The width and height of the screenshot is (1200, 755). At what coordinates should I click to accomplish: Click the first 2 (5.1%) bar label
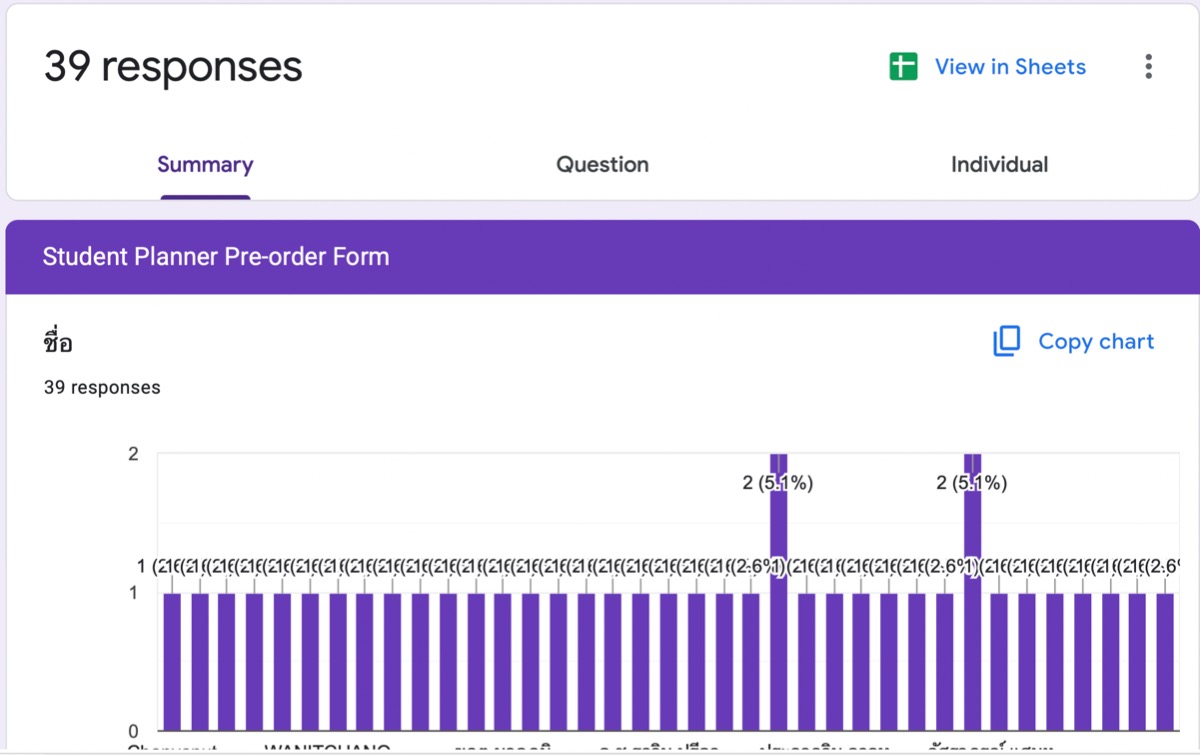tap(778, 483)
